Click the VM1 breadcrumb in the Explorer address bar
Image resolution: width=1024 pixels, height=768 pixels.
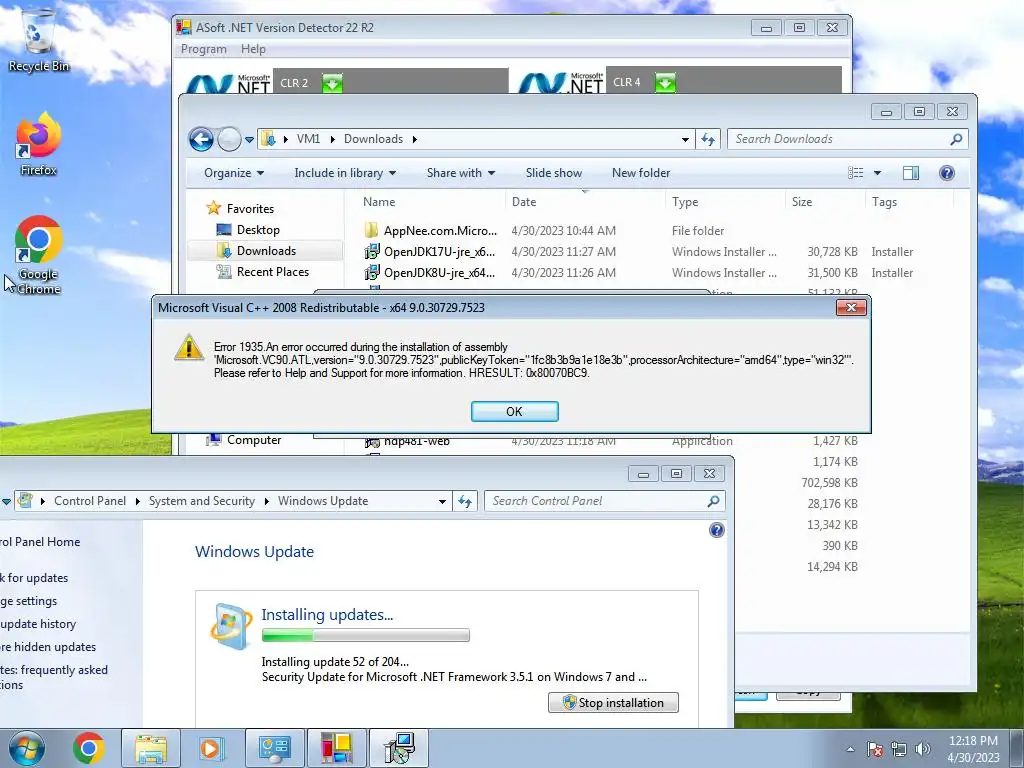[x=308, y=139]
